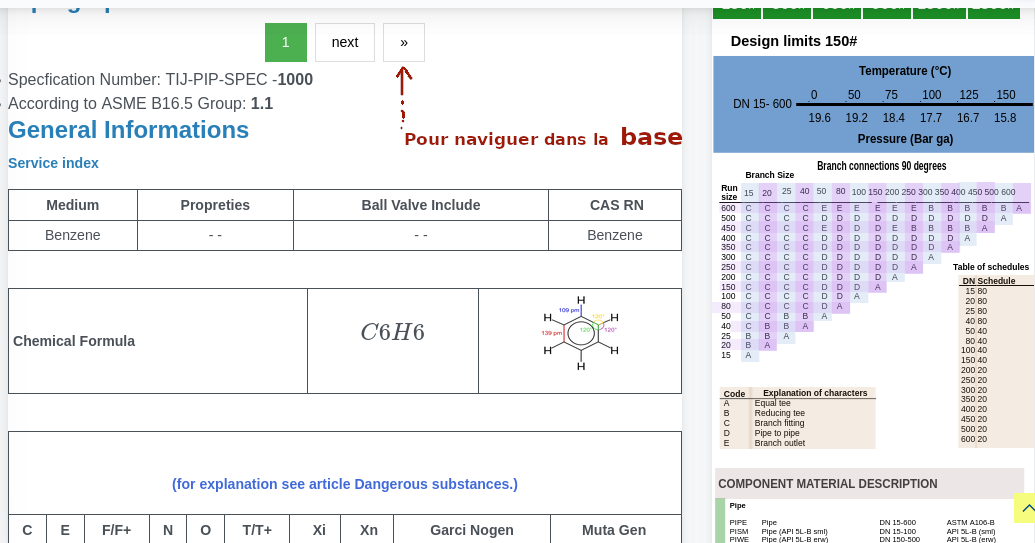Image resolution: width=1035 pixels, height=543 pixels.
Task: Click the E hazard column header
Action: 65,530
